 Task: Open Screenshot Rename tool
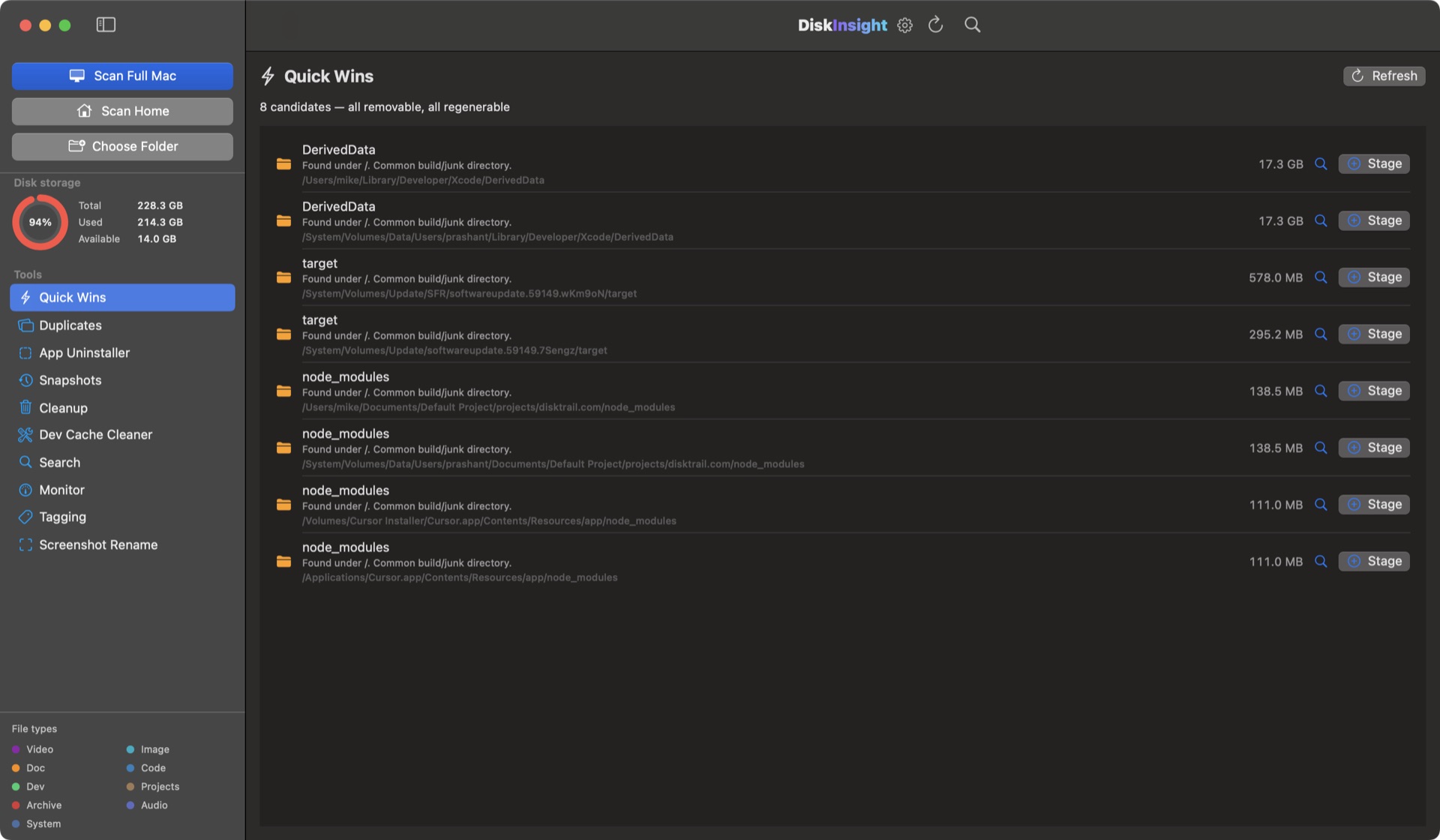[122, 545]
